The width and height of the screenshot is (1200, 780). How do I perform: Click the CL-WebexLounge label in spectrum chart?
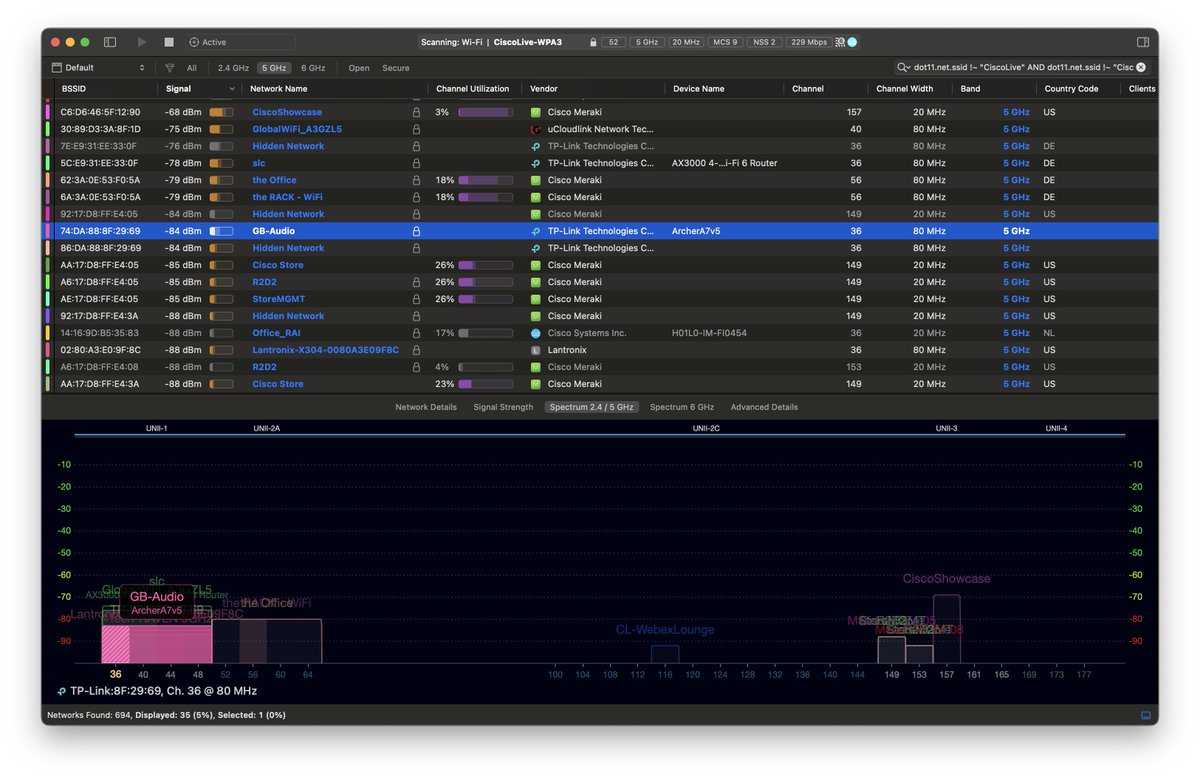click(665, 630)
